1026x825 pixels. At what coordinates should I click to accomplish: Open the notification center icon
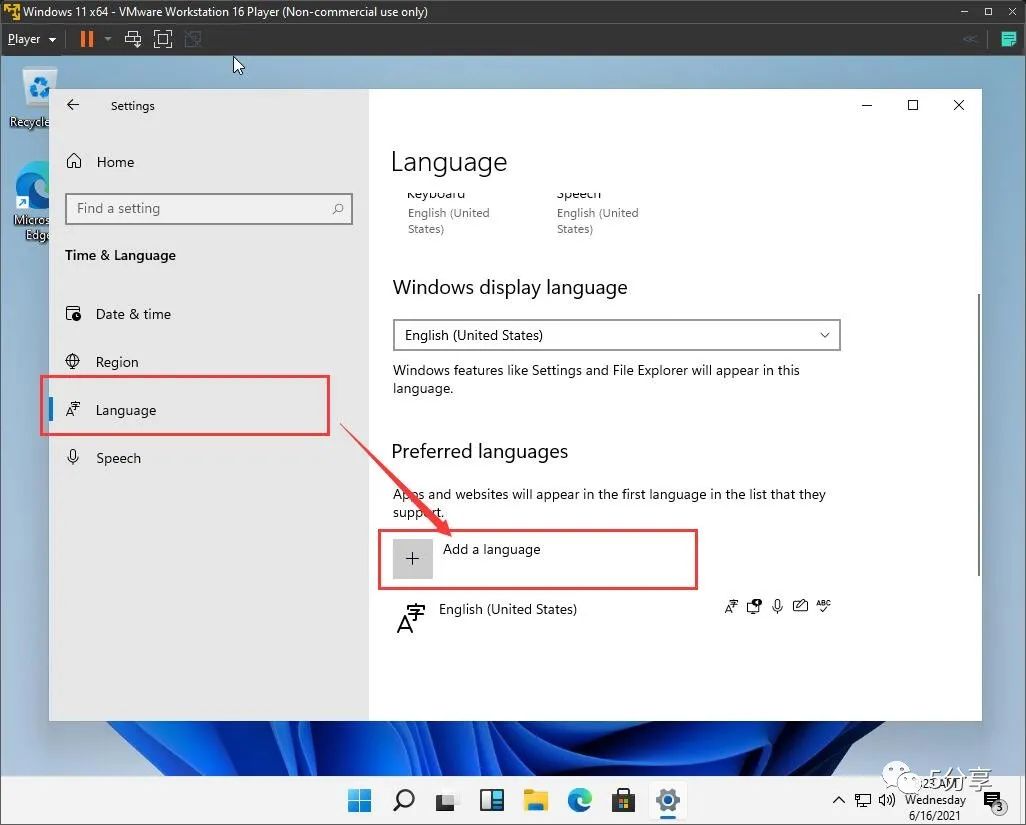pos(993,801)
